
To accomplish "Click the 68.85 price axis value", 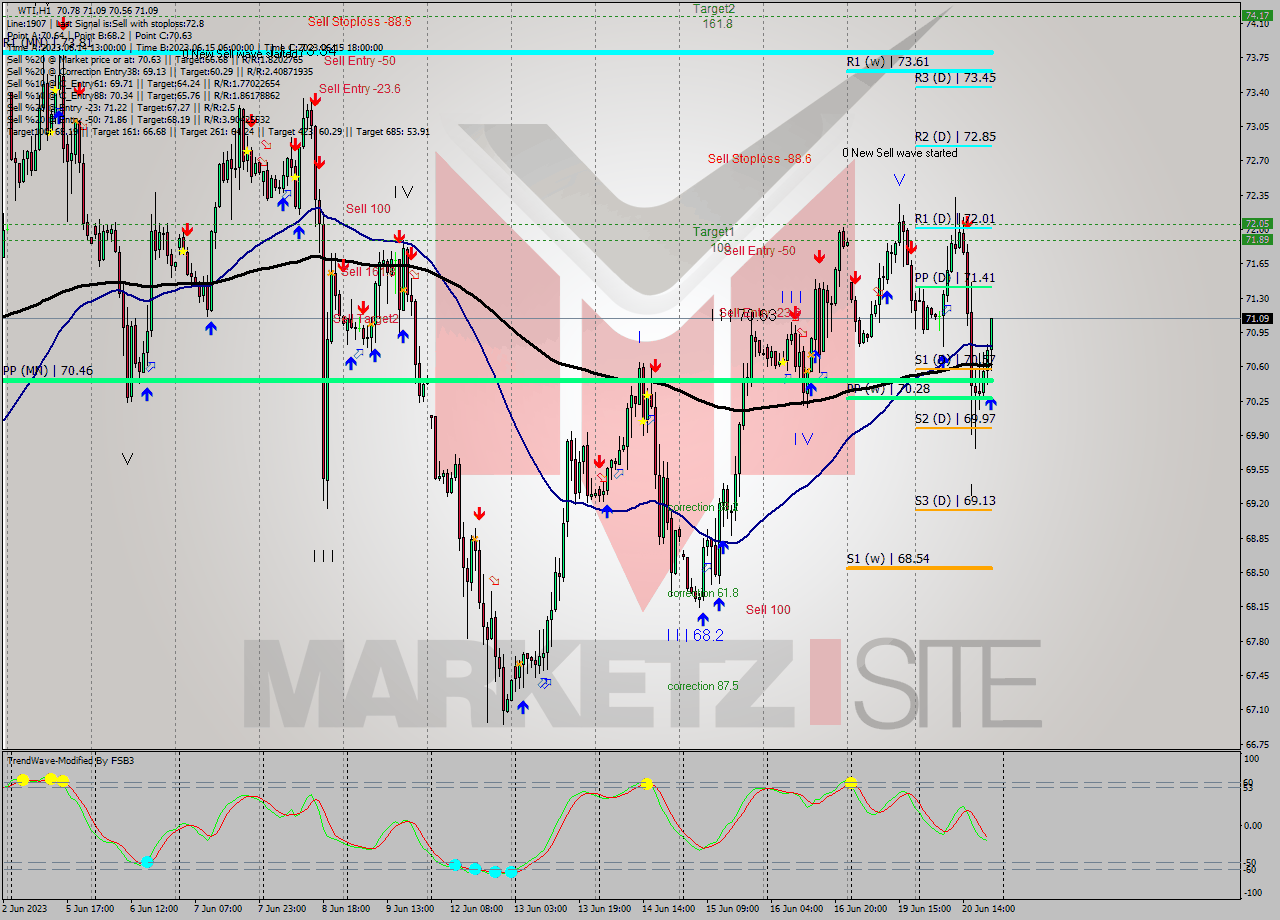I will click(1257, 539).
